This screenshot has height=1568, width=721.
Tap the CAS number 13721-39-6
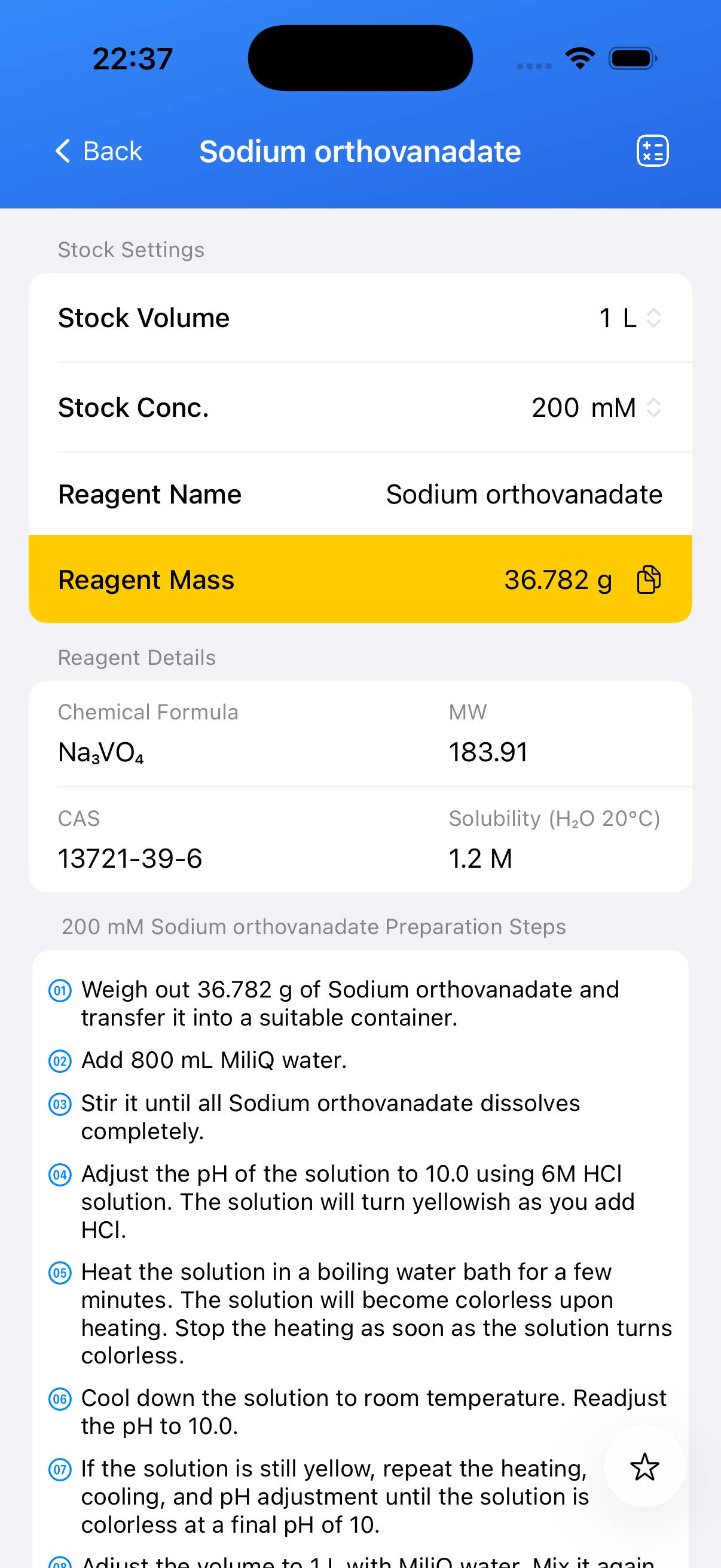pyautogui.click(x=130, y=858)
